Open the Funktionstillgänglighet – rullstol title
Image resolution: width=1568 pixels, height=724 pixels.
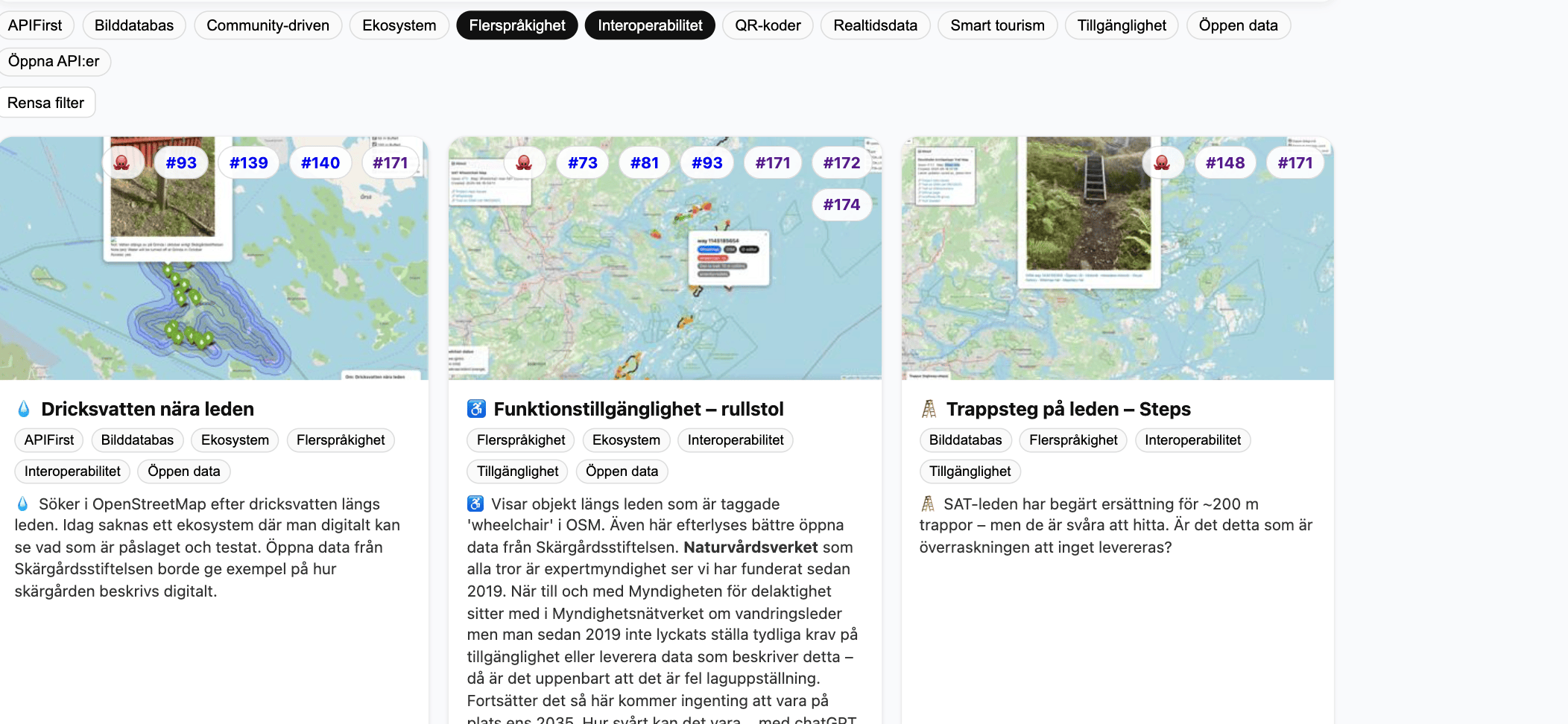[x=638, y=409]
